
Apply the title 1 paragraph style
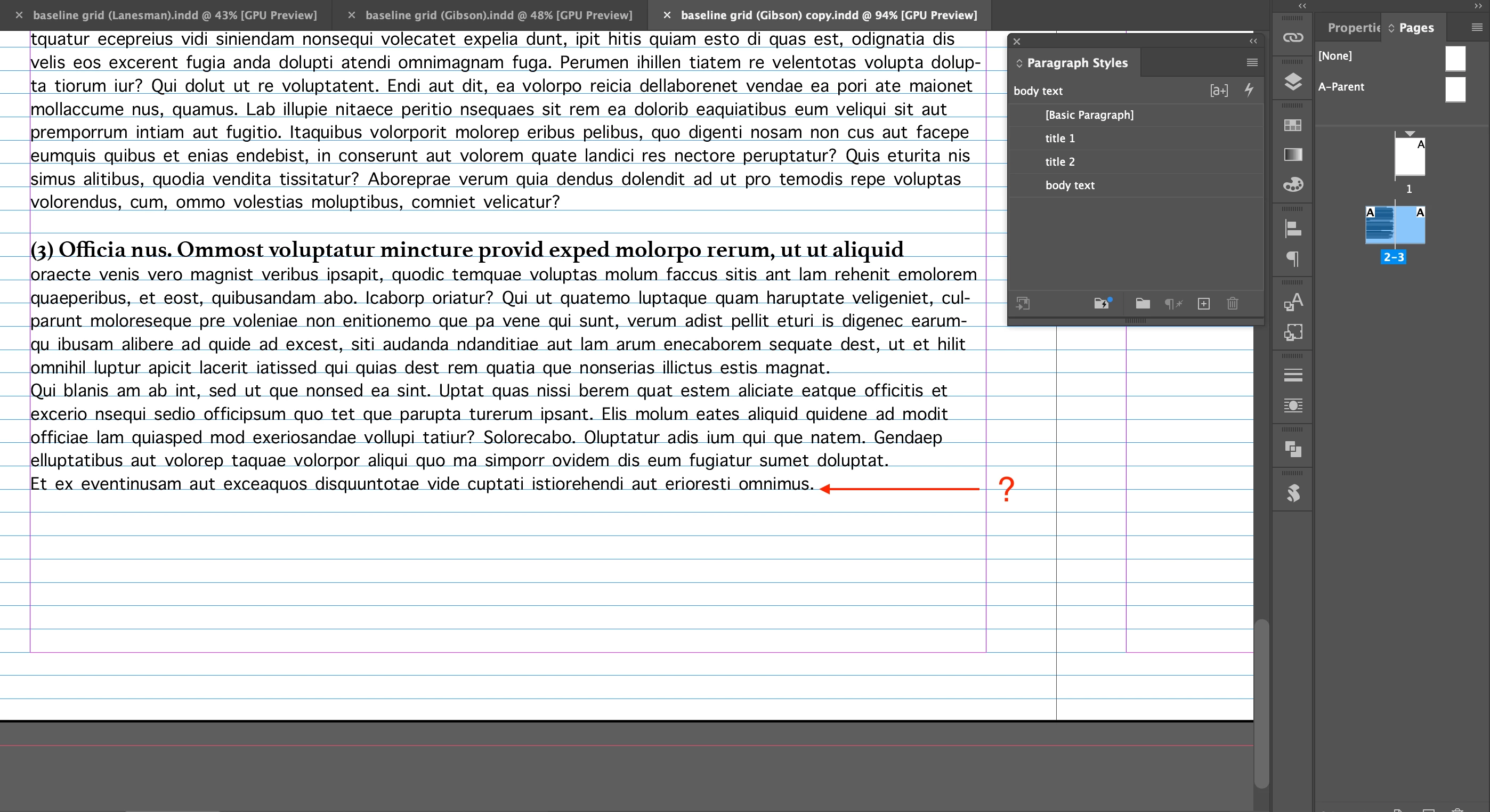[1059, 138]
